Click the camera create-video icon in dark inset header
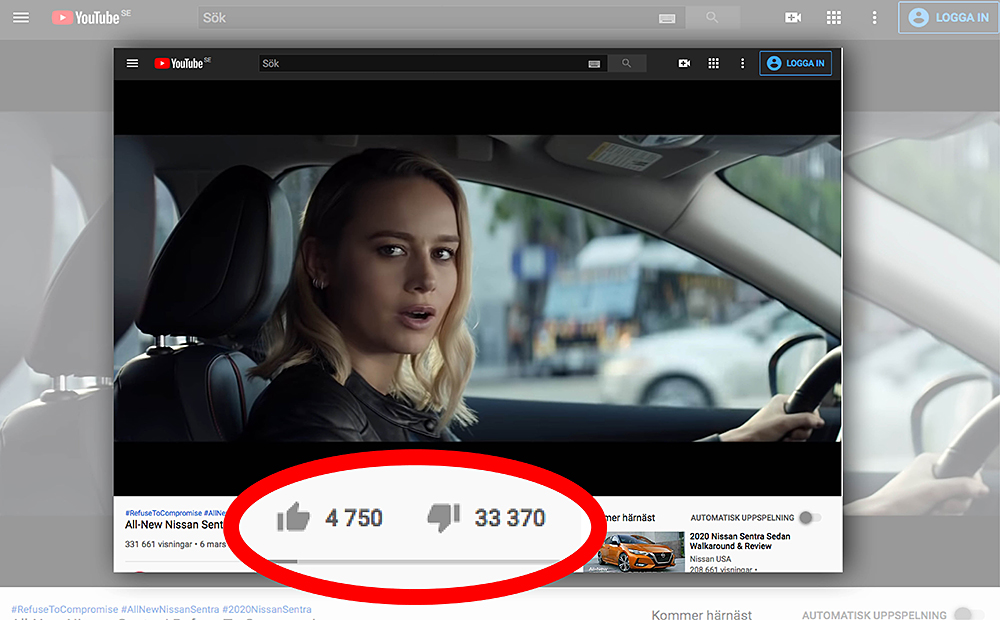The height and width of the screenshot is (620, 1000). [x=684, y=63]
